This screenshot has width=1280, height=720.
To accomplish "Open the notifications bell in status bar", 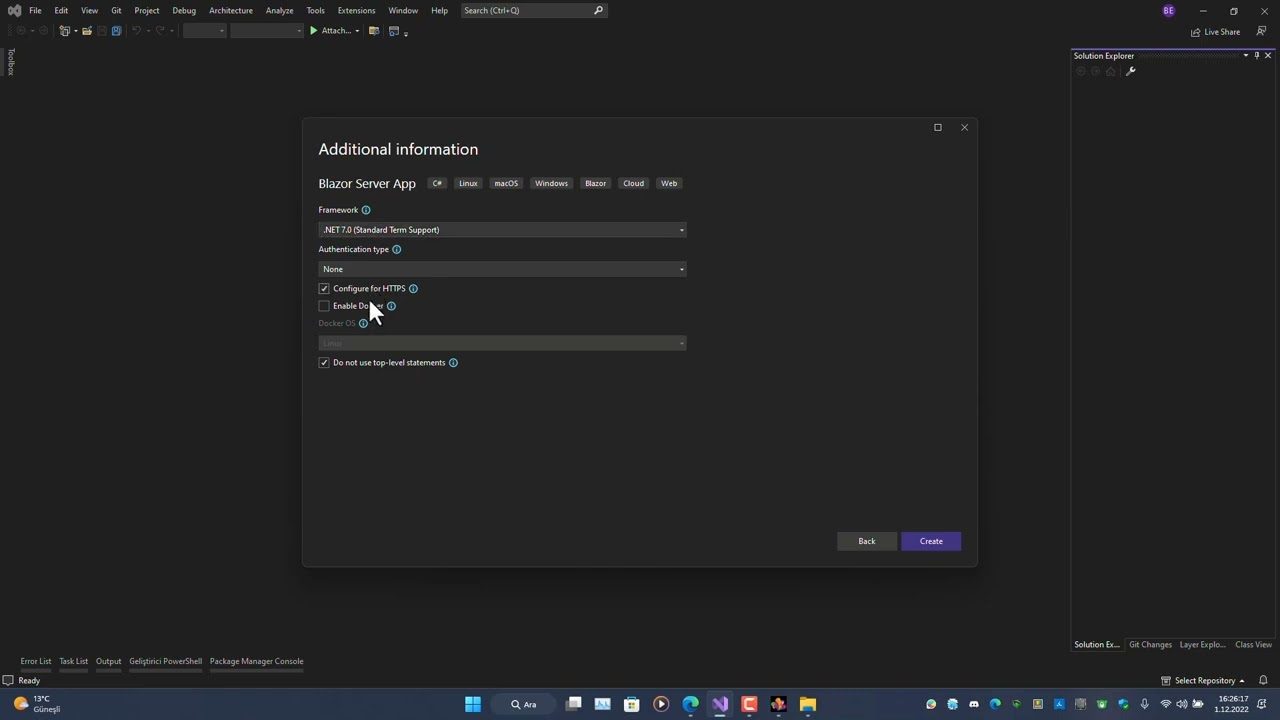I will coord(1263,681).
